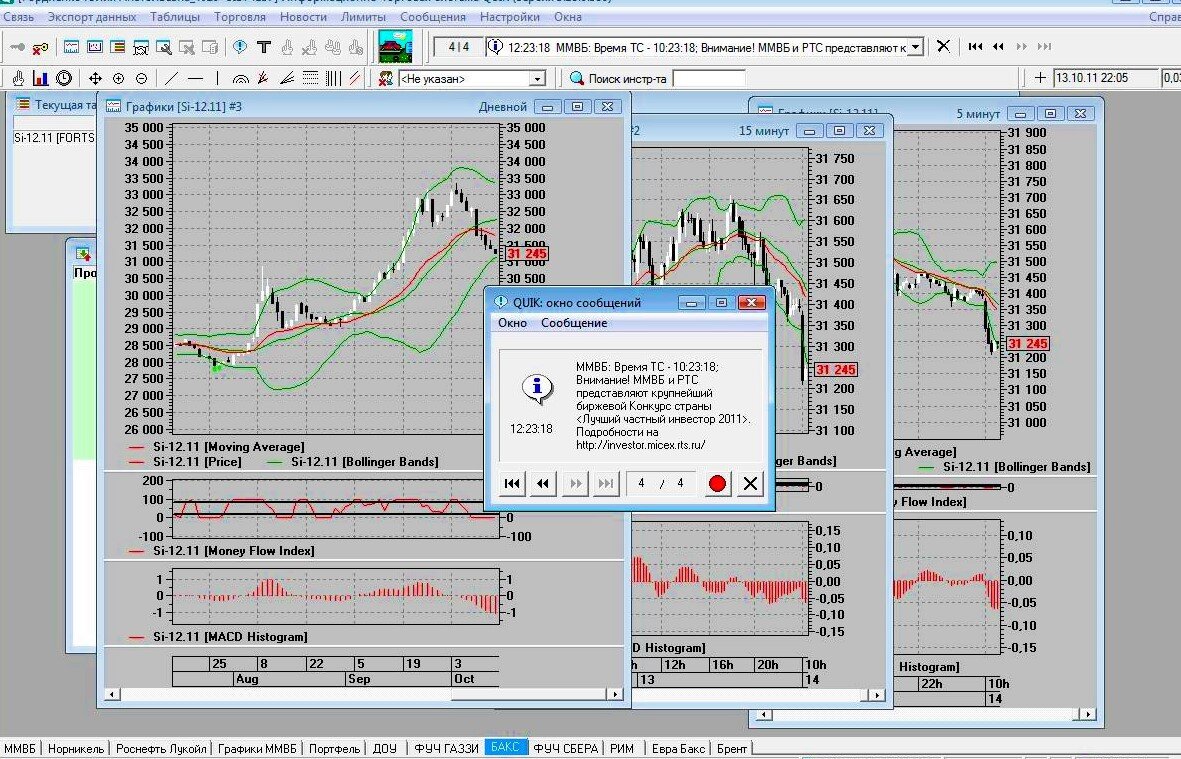1181x759 pixels.
Task: Click the client icon with red cross
Action: click(386, 78)
